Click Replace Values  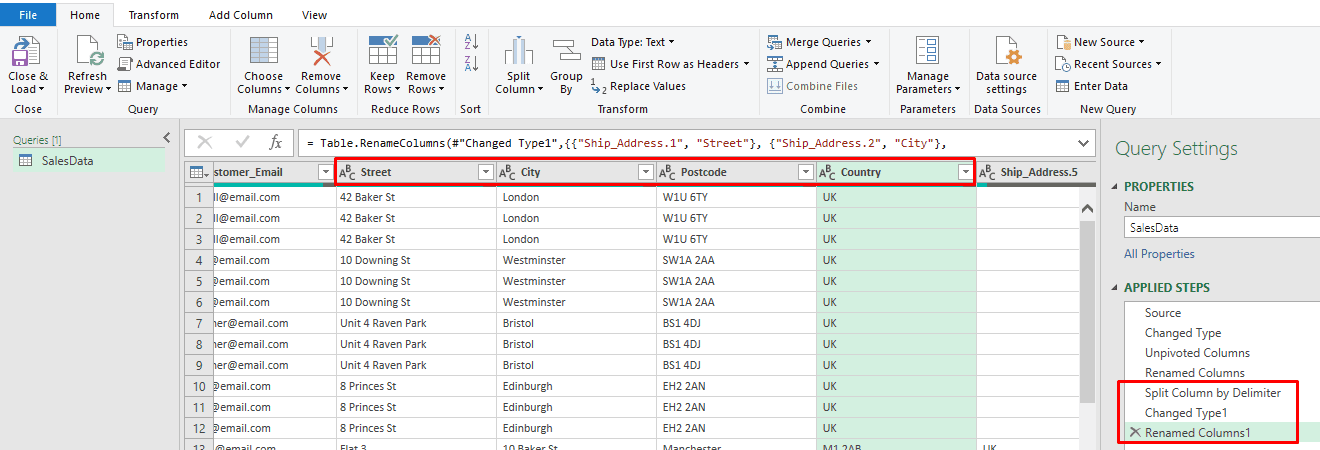coord(638,86)
